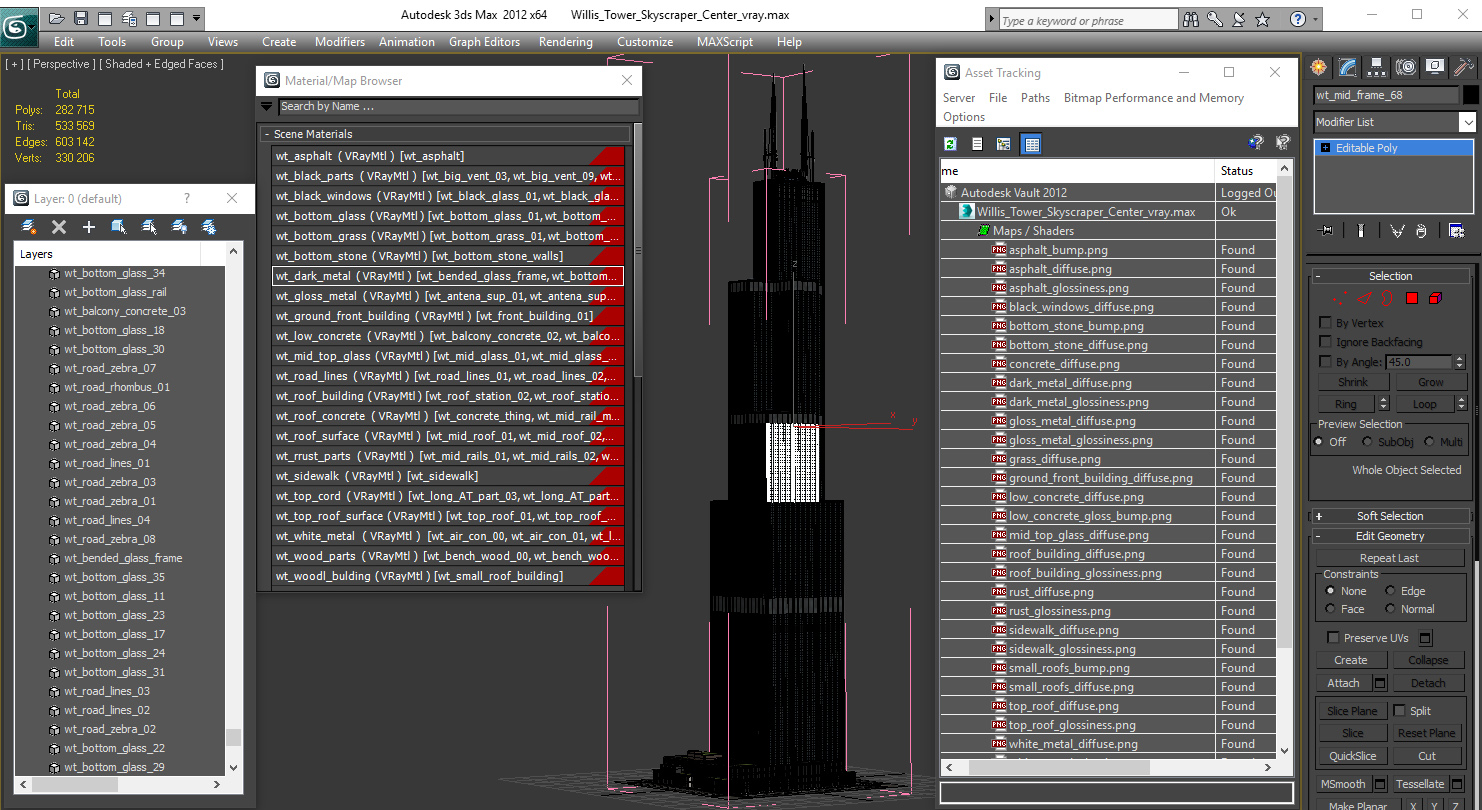Select Face constraint radio button
Viewport: 1482px width, 810px height.
click(x=1330, y=609)
